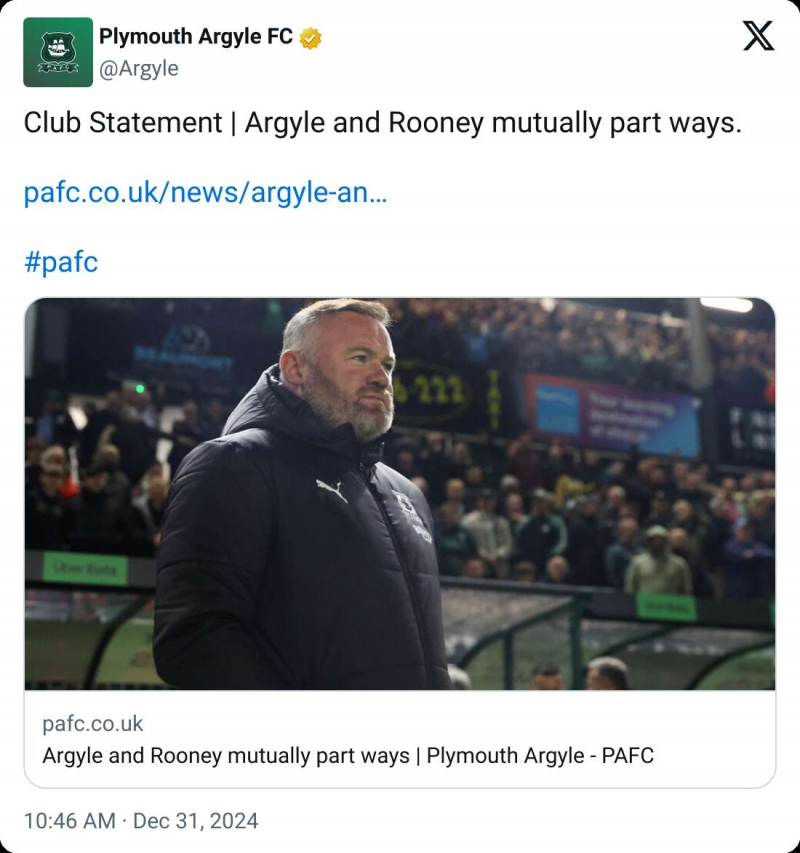Viewport: 800px width, 853px height.
Task: Click the purple advertising banner in the photo
Action: (612, 413)
